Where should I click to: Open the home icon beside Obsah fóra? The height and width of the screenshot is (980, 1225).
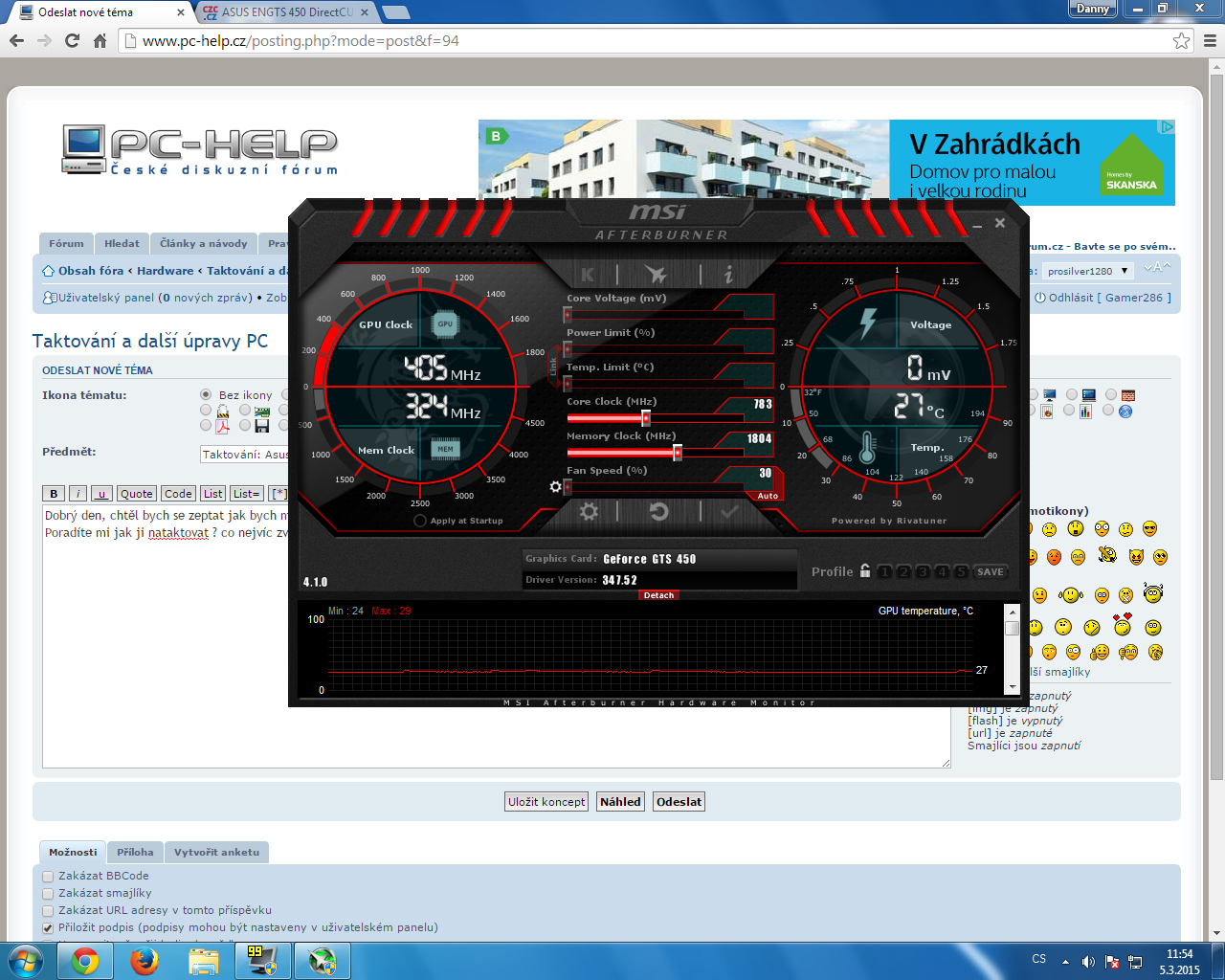(48, 271)
